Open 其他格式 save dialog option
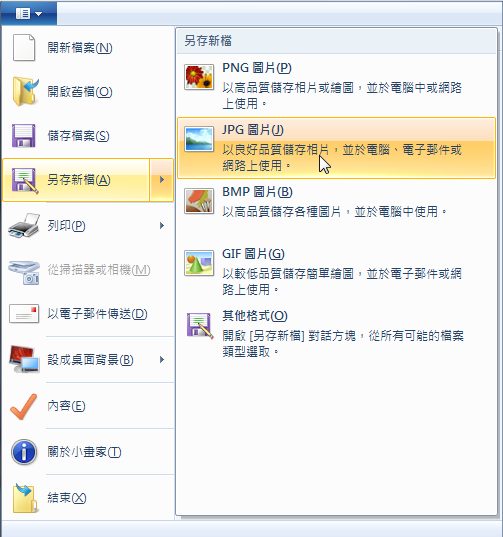The image size is (503, 537). (x=336, y=333)
